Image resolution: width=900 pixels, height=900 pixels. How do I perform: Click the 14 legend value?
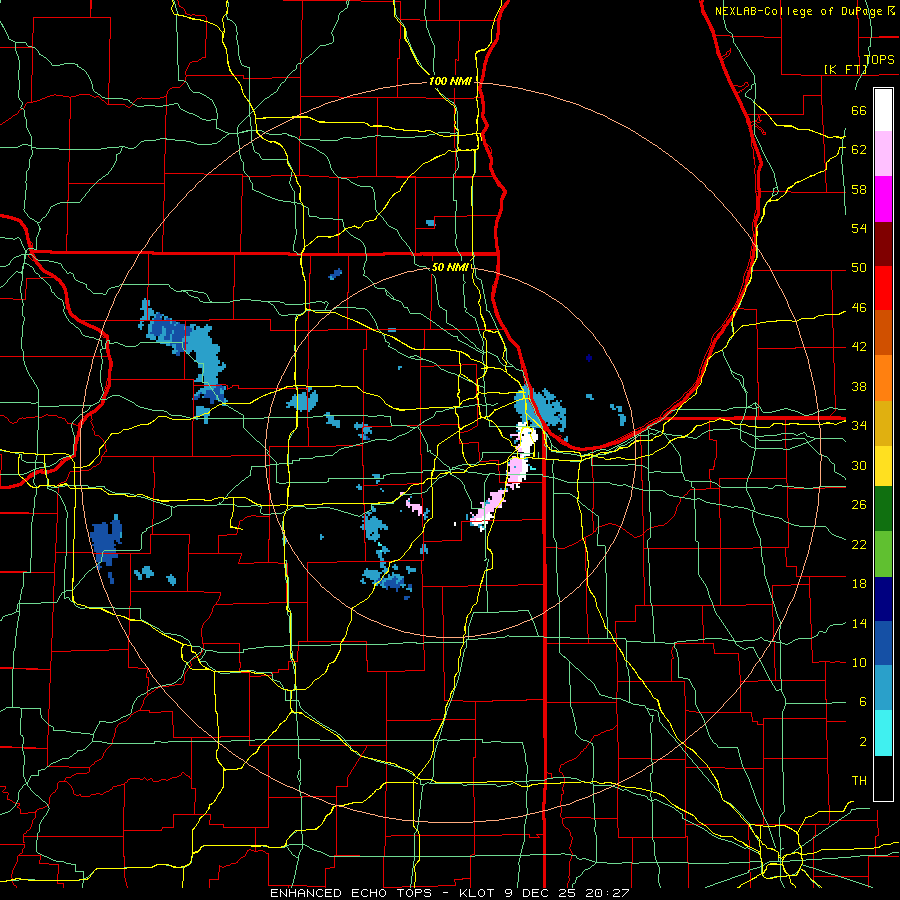pyautogui.click(x=859, y=623)
